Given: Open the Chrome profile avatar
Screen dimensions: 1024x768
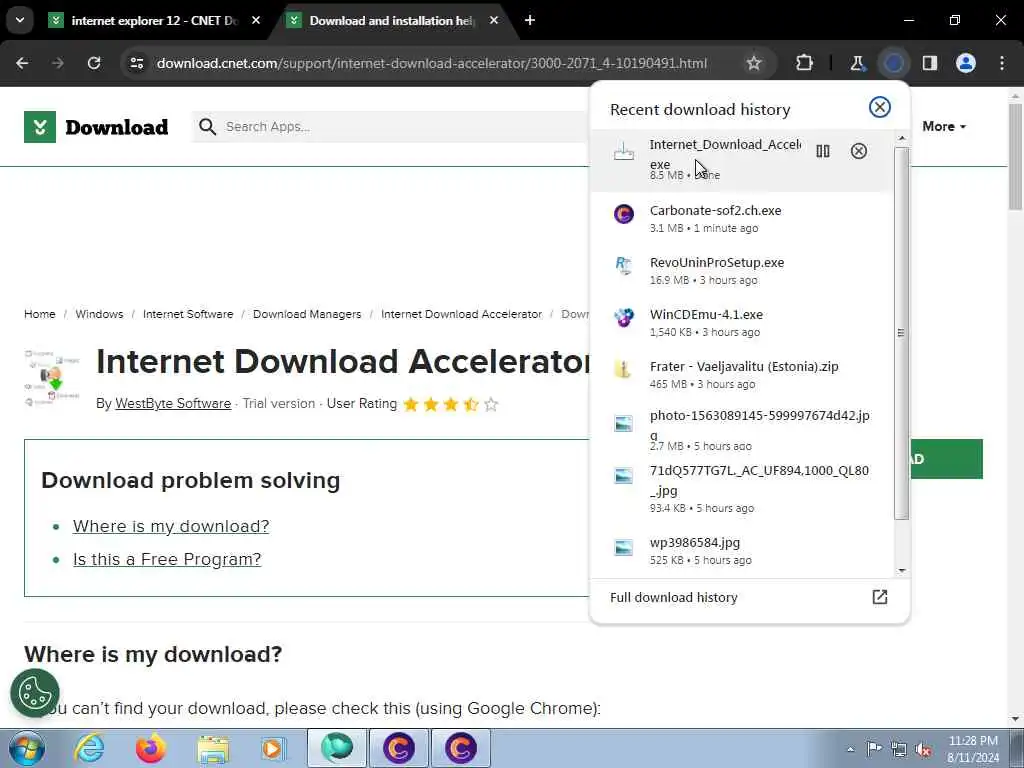Looking at the screenshot, I should (x=966, y=63).
